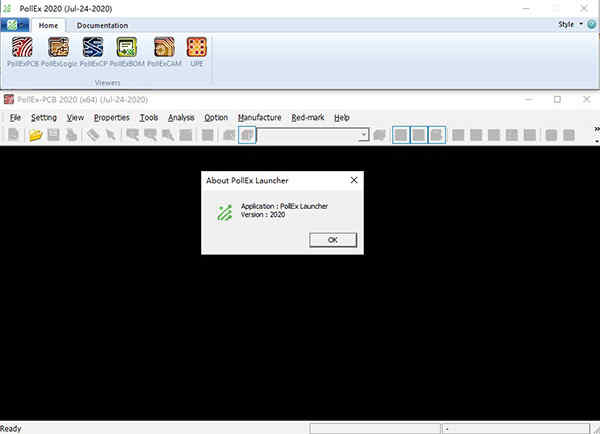Expand the layer combo box in toolbar
Image resolution: width=600 pixels, height=434 pixels.
[x=364, y=135]
